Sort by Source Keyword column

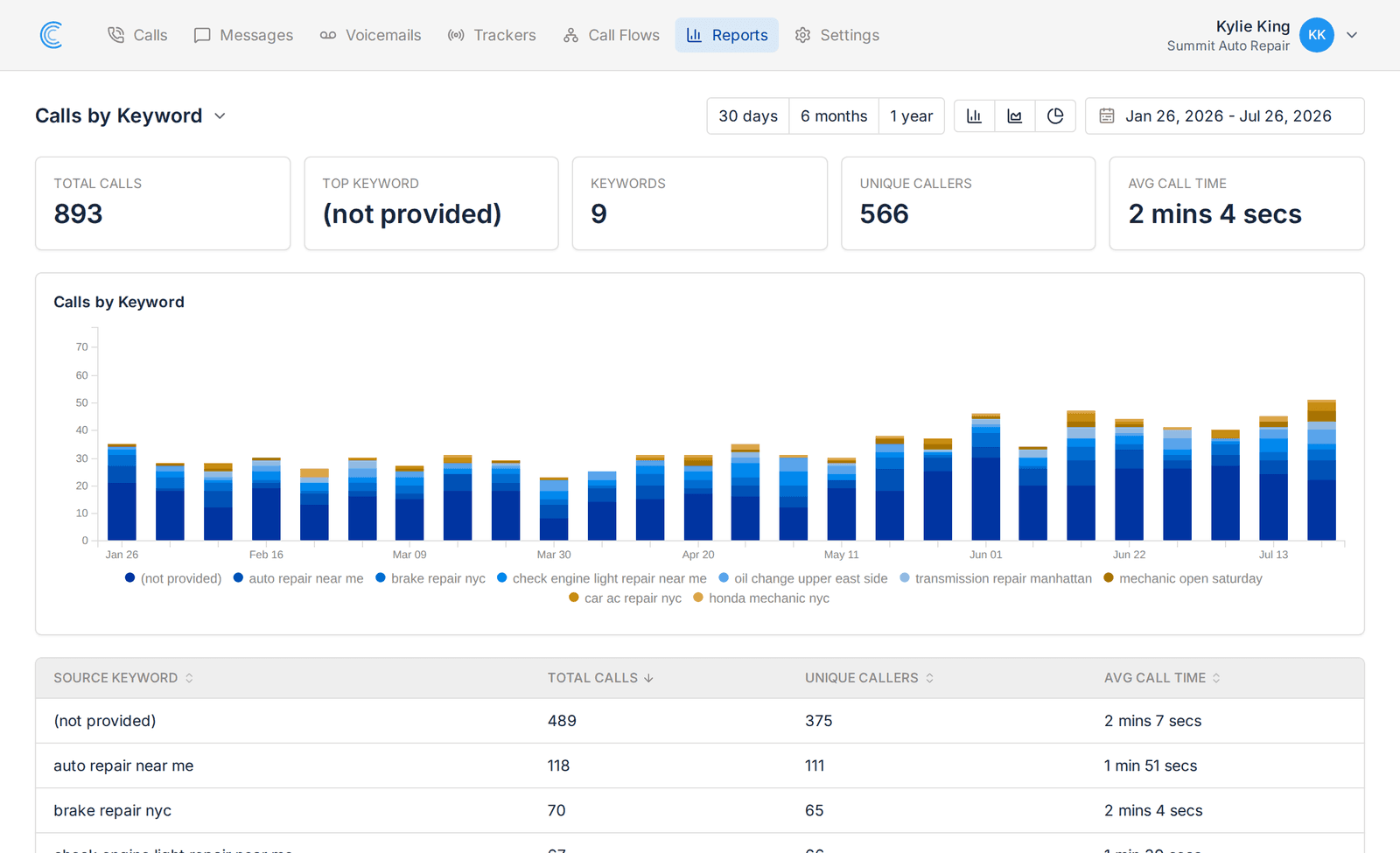point(123,678)
